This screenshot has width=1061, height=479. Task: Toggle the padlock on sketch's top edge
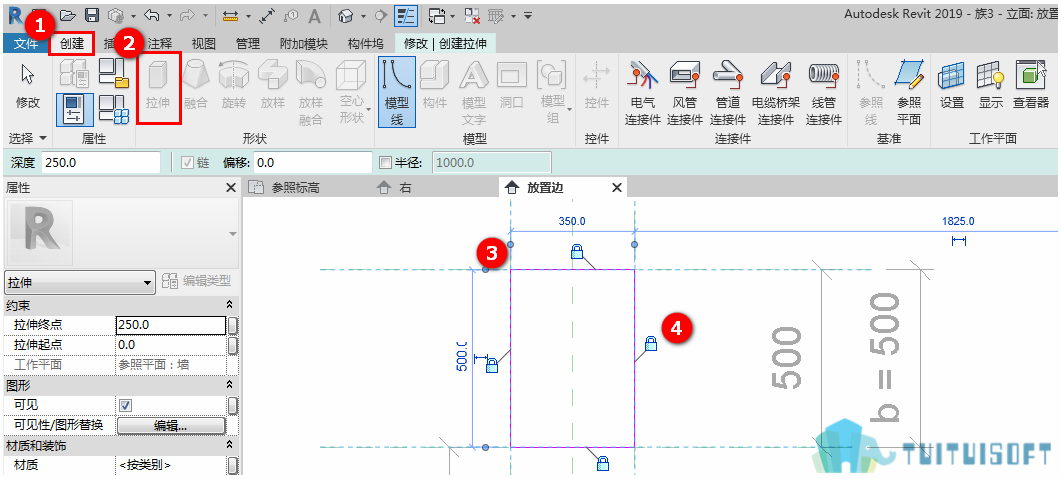click(577, 252)
